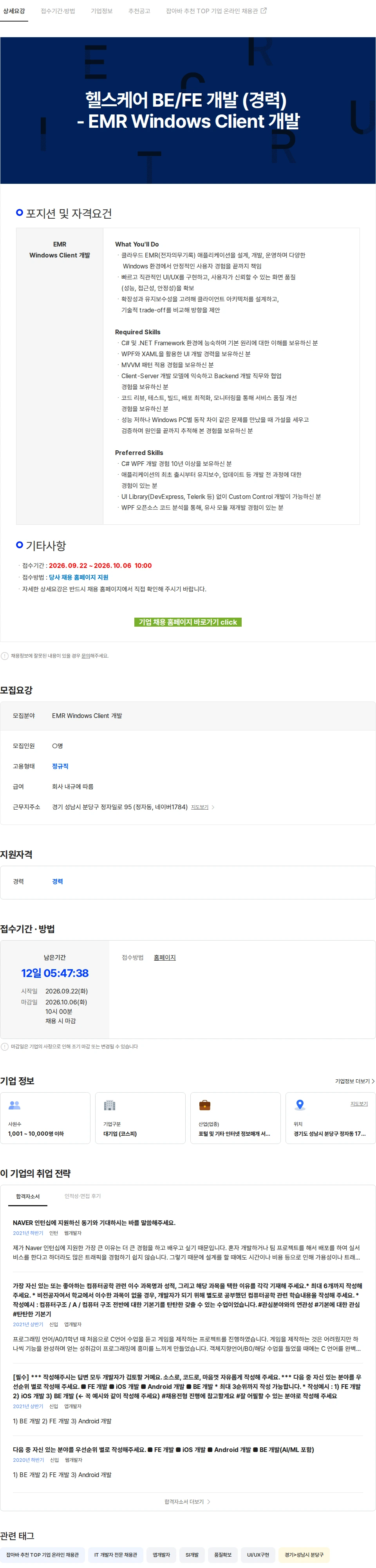This screenshot has height=1568, width=376.
Task: Click 포털 및 기타 인터넷 정보매개 industry text
Action: [x=234, y=1134]
